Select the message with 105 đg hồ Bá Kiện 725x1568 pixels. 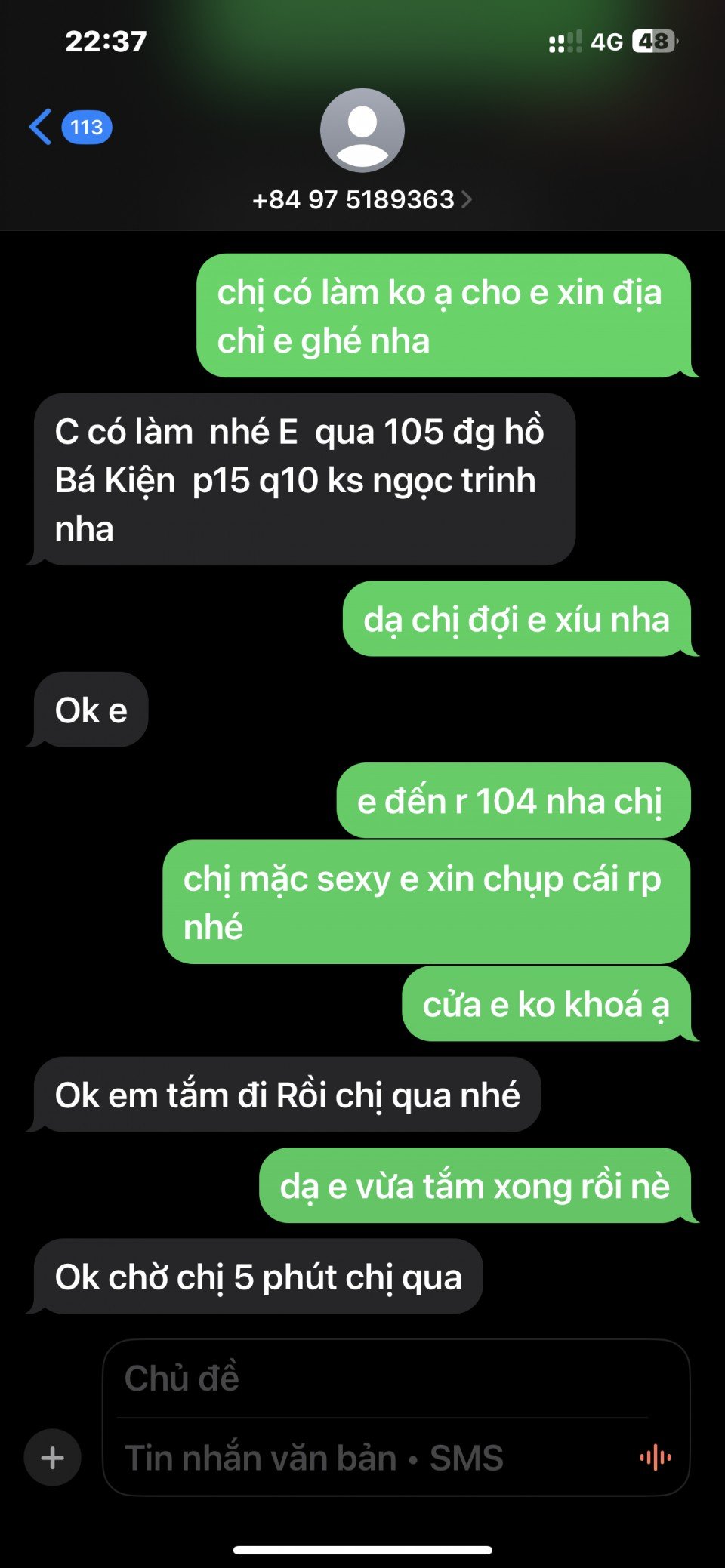[x=304, y=479]
